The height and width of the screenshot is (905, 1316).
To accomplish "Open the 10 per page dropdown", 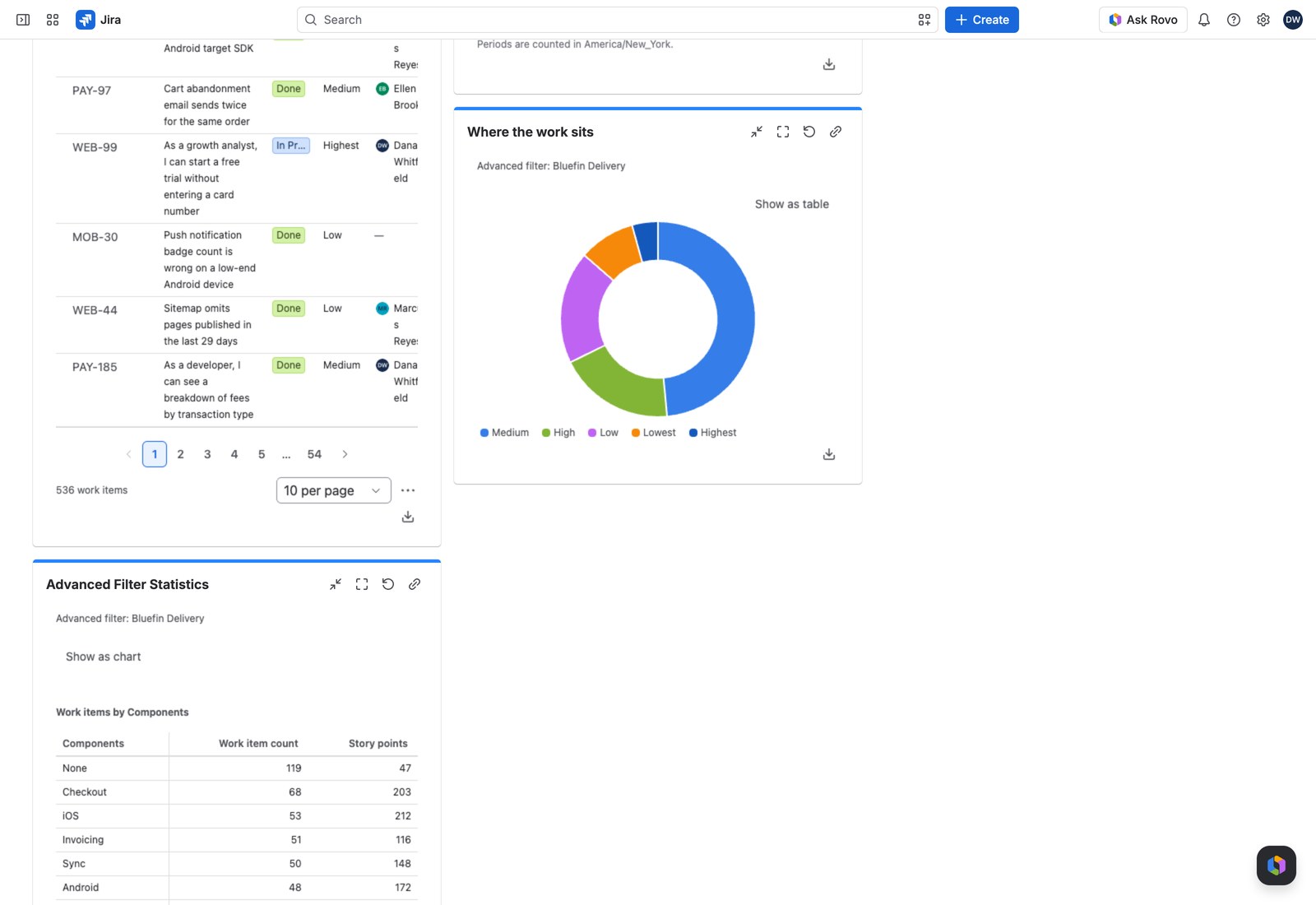I will click(x=334, y=490).
